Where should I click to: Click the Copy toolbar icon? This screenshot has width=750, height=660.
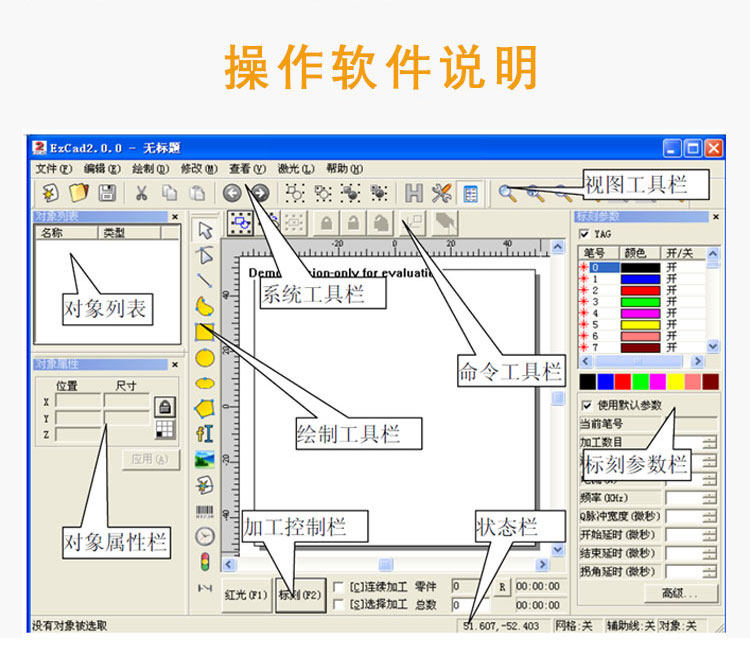point(169,193)
